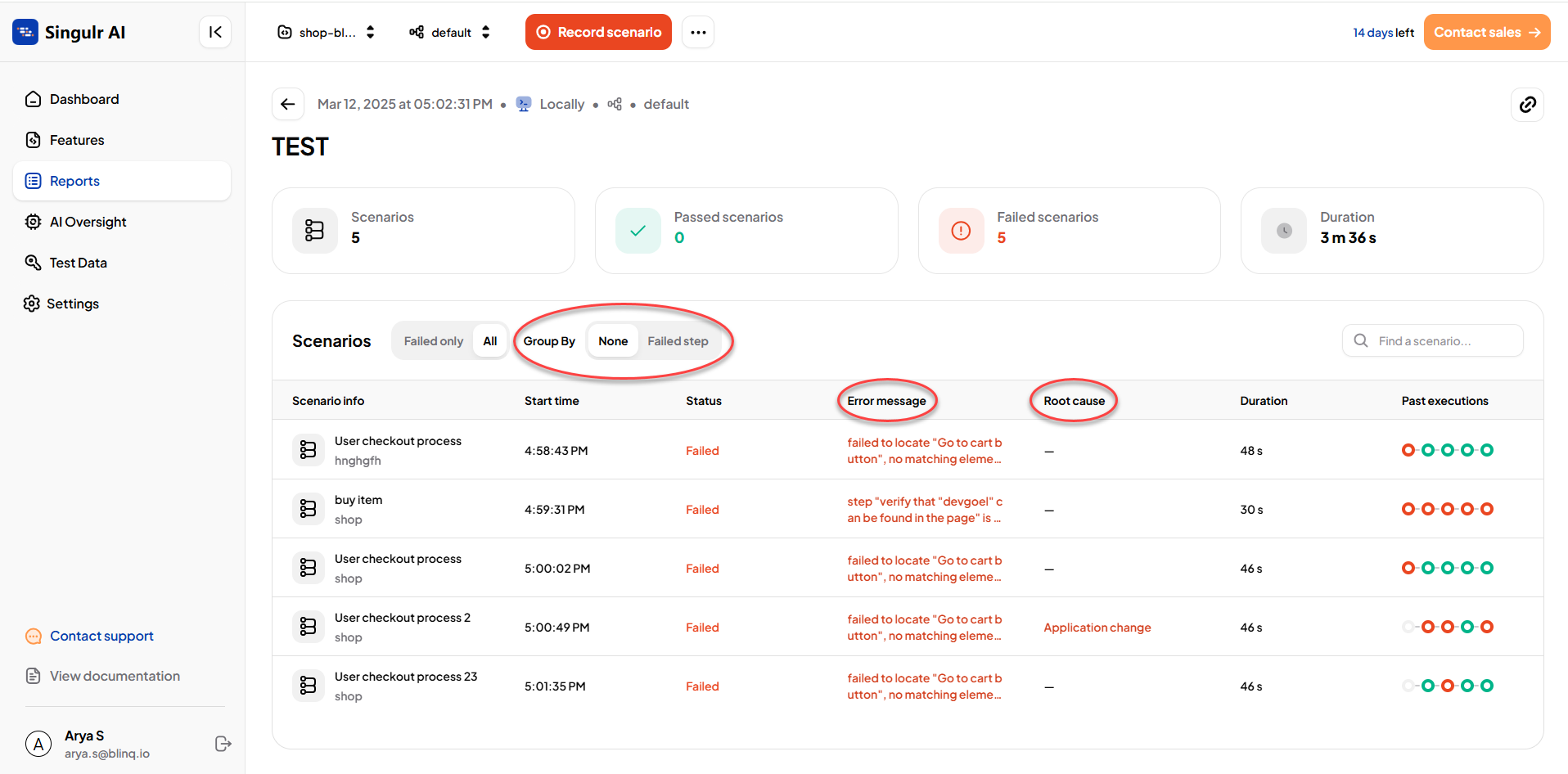Image resolution: width=1568 pixels, height=774 pixels.
Task: Open the shop-bl... project dropdown
Action: 326,32
